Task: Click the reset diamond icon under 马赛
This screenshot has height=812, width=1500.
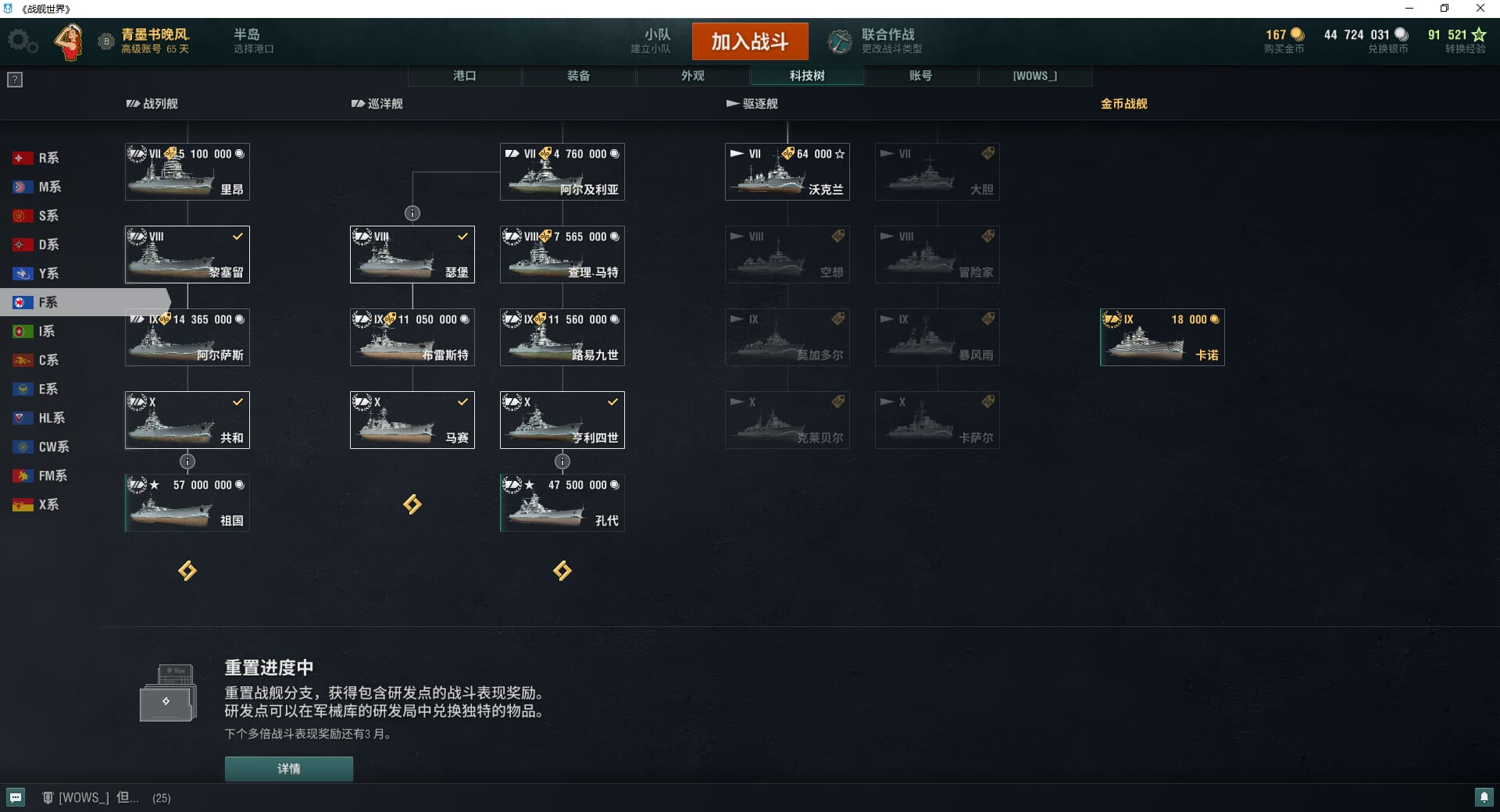Action: tap(412, 504)
